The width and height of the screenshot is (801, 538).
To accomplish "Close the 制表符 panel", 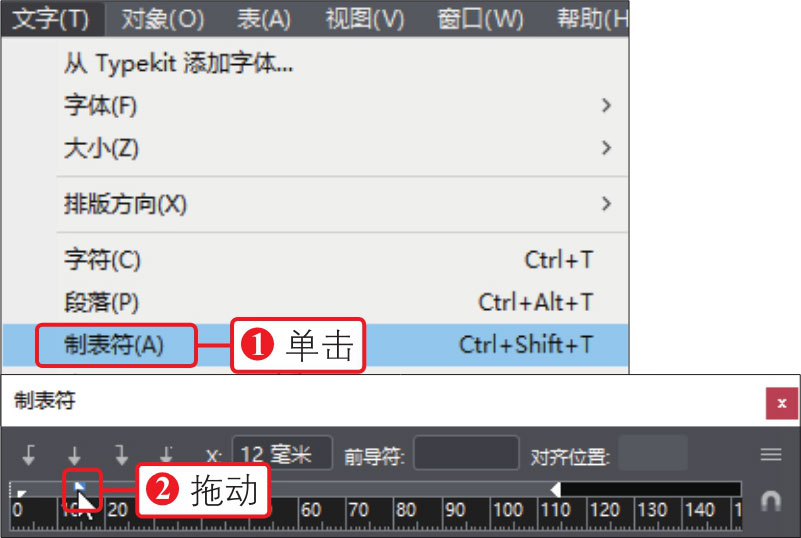I will point(781,403).
